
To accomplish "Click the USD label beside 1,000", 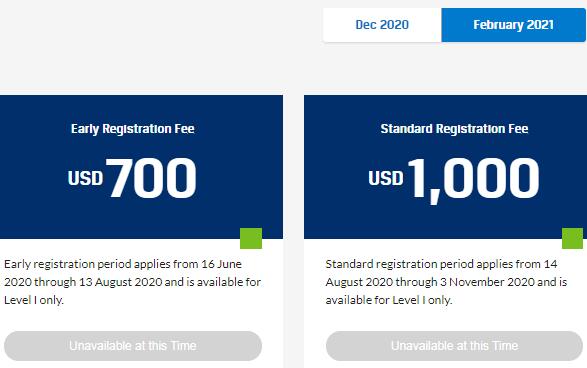I will click(x=386, y=178).
